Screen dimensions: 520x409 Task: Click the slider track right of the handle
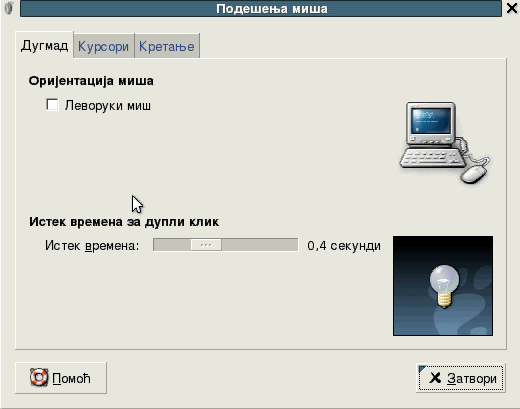(x=260, y=245)
